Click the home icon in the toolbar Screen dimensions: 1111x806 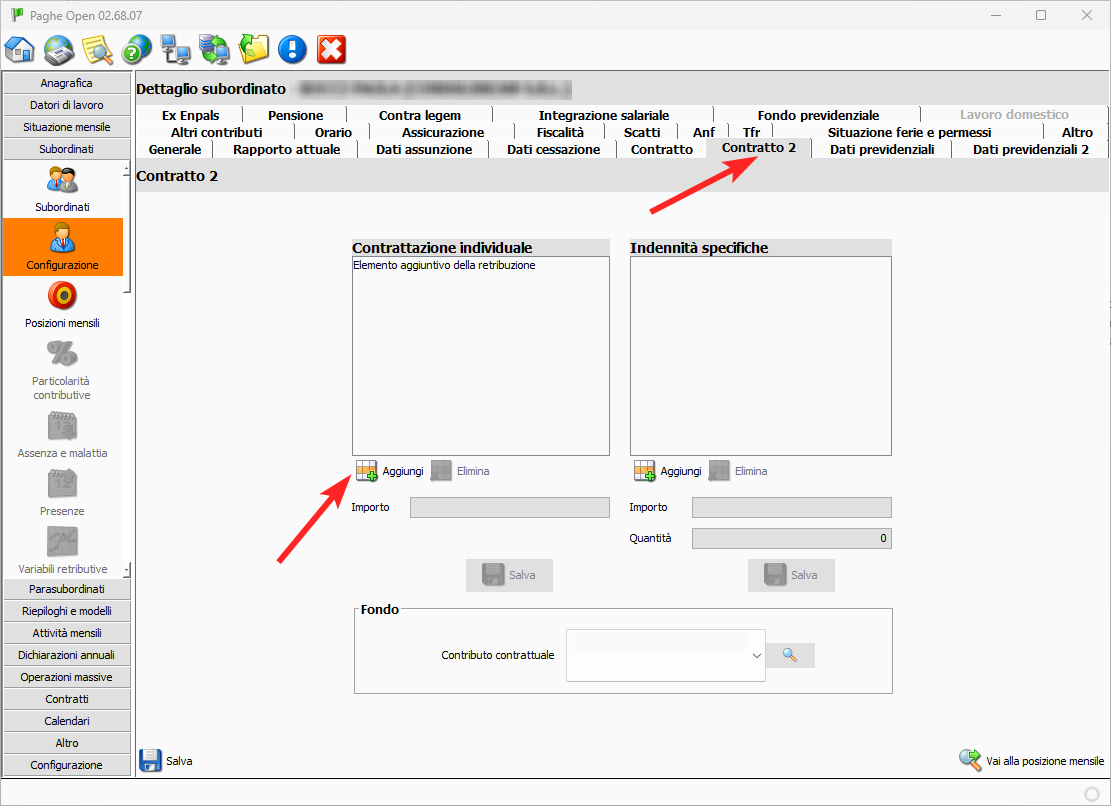point(20,49)
